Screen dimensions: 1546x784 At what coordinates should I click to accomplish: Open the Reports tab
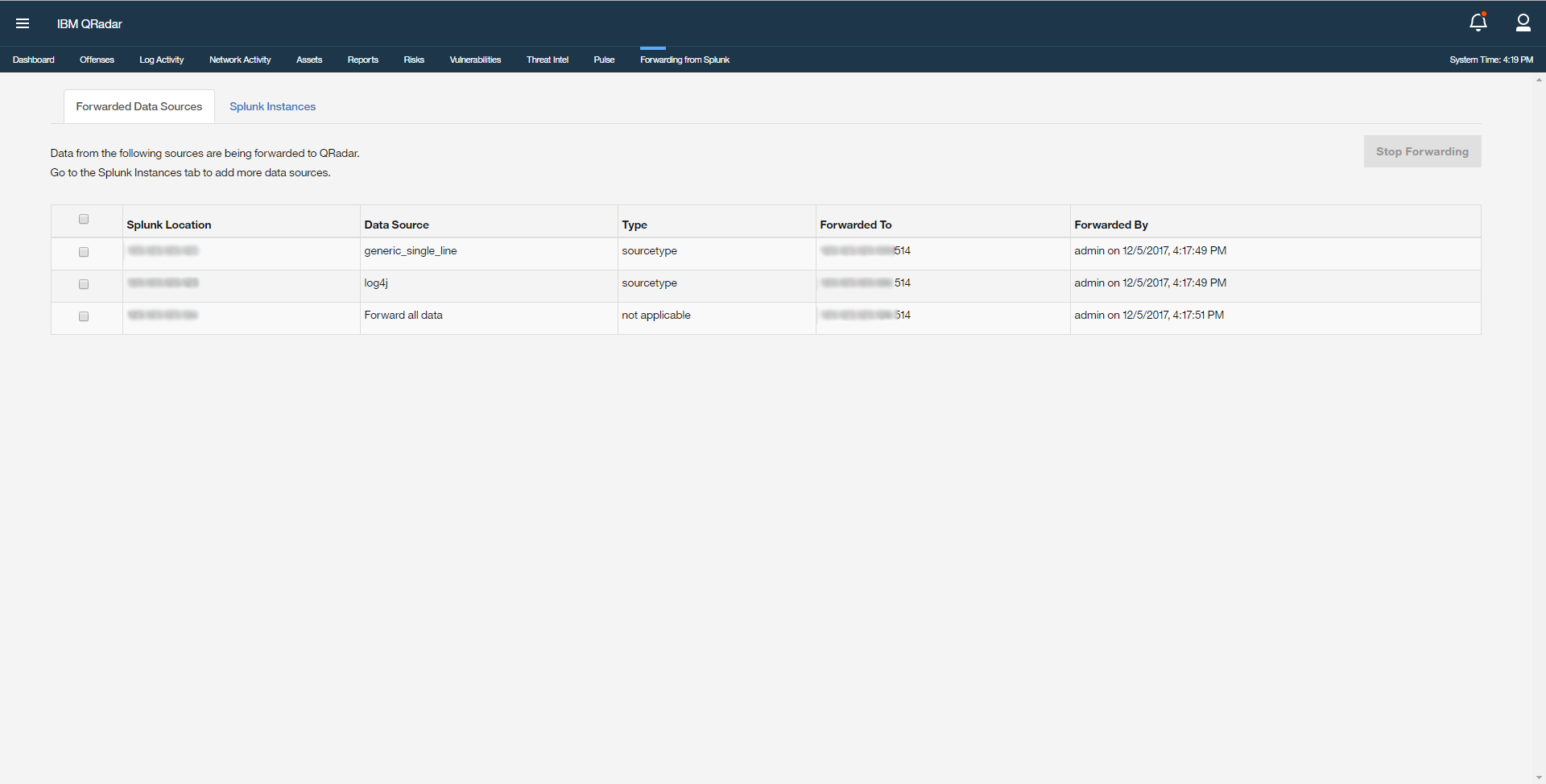(x=363, y=60)
